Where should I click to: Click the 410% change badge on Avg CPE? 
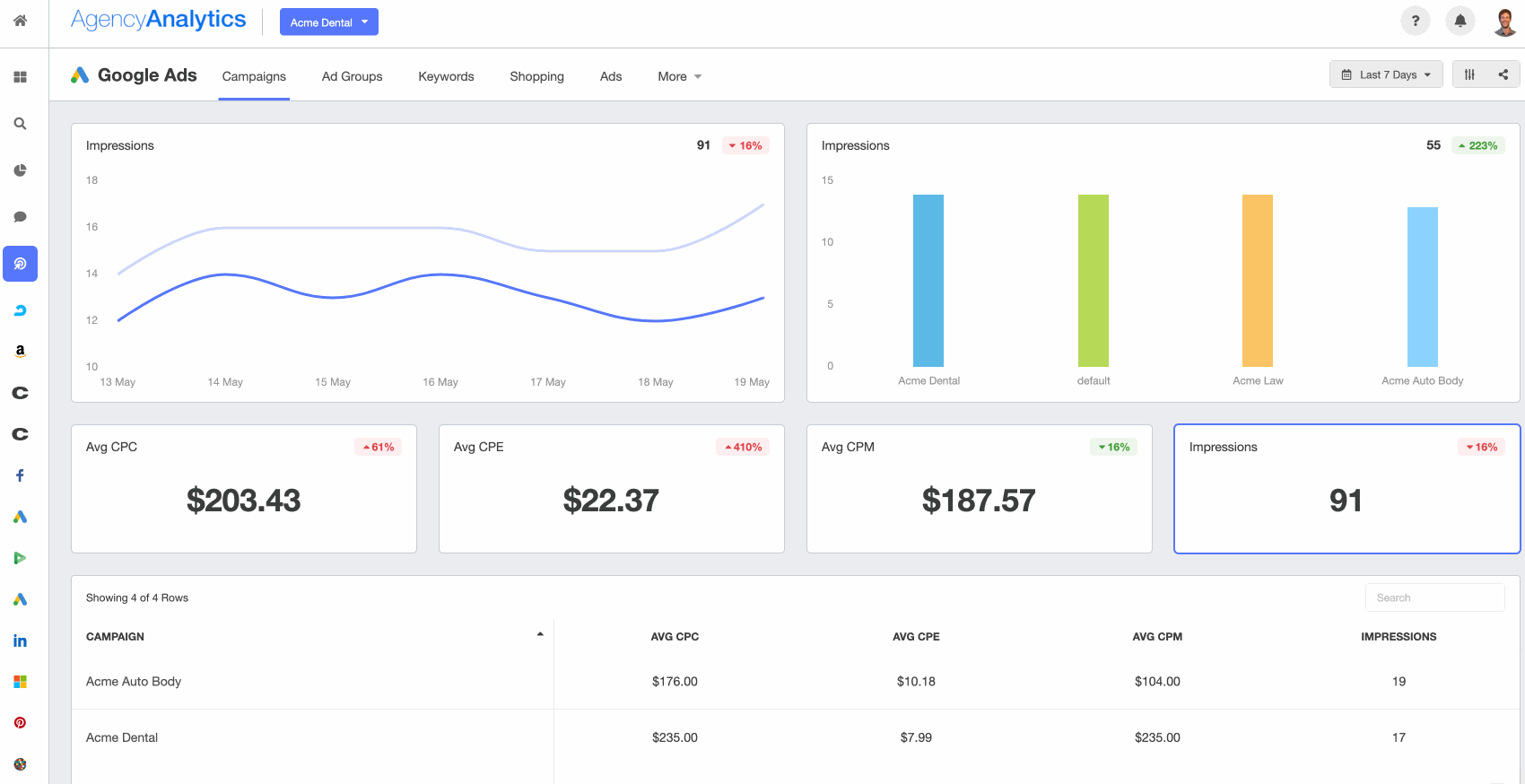(x=744, y=447)
